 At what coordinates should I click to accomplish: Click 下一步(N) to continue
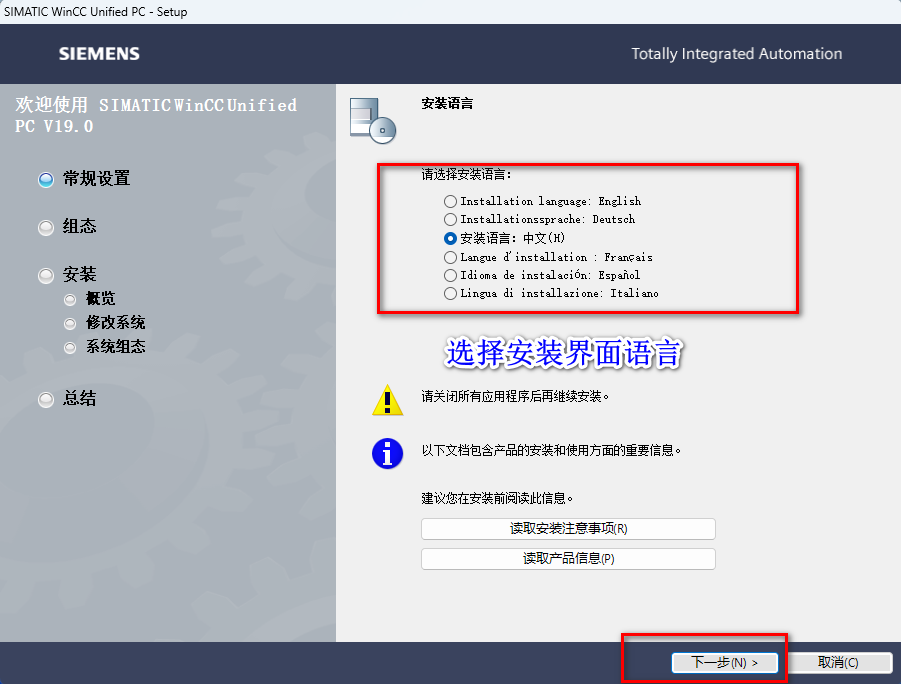(x=725, y=663)
